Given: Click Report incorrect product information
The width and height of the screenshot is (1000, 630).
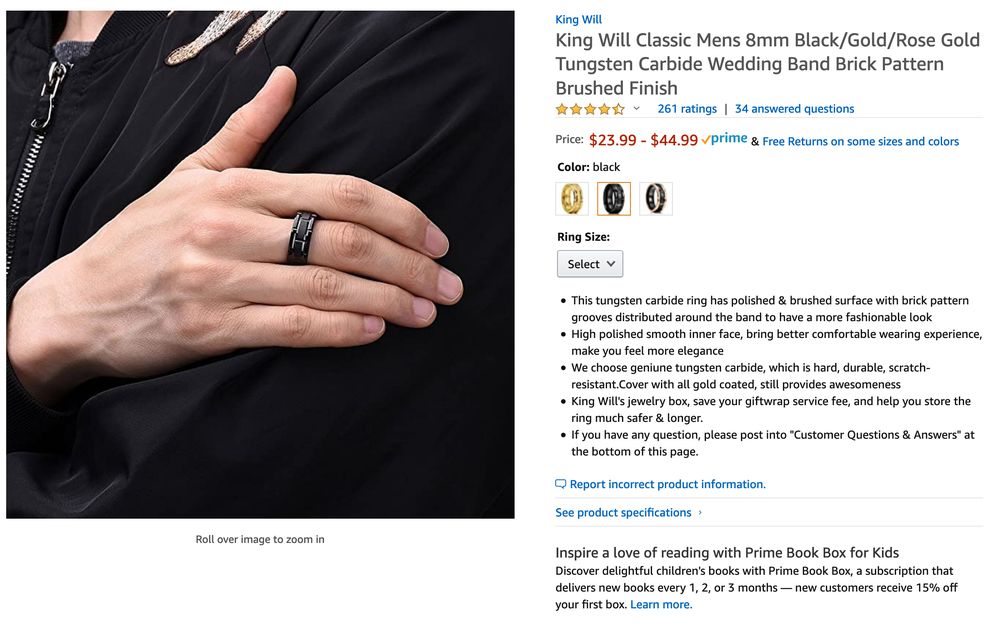Looking at the screenshot, I should tap(667, 484).
